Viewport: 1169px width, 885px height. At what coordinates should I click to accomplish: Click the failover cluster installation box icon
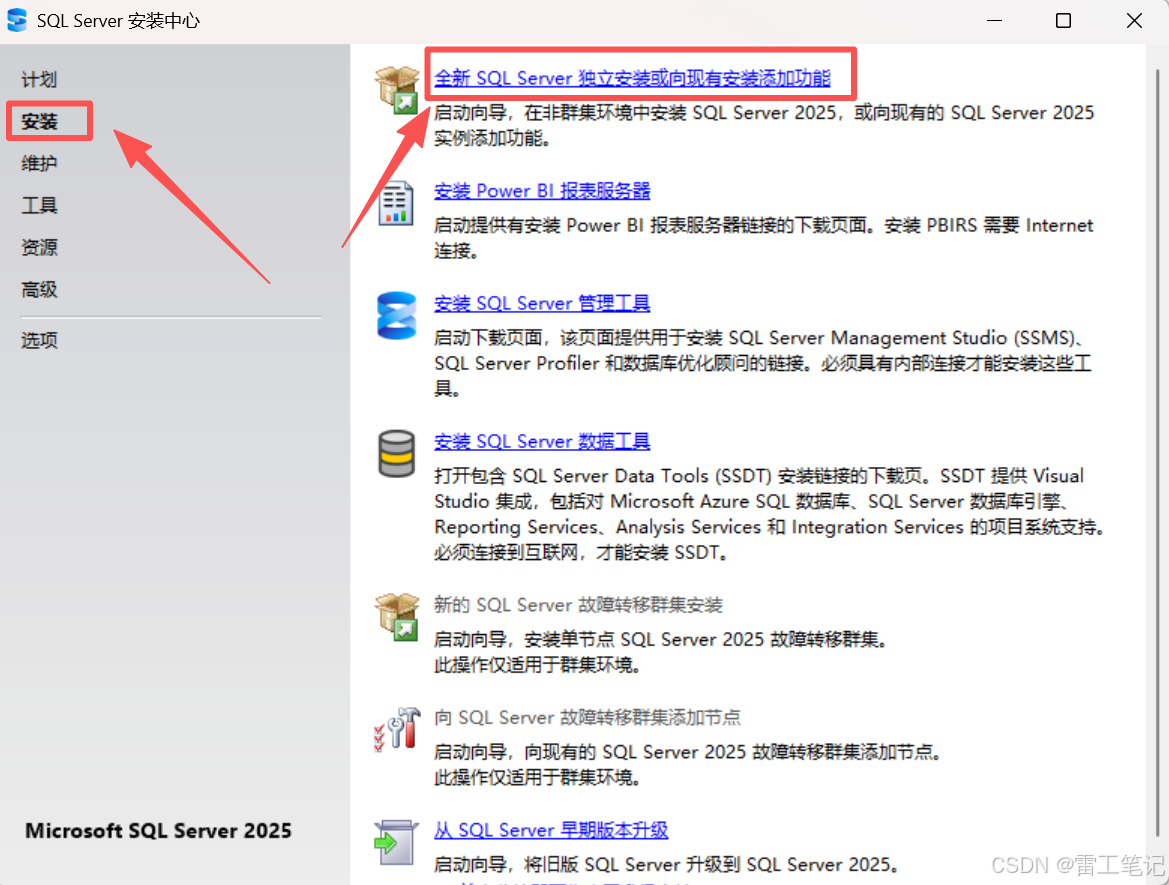pos(397,617)
